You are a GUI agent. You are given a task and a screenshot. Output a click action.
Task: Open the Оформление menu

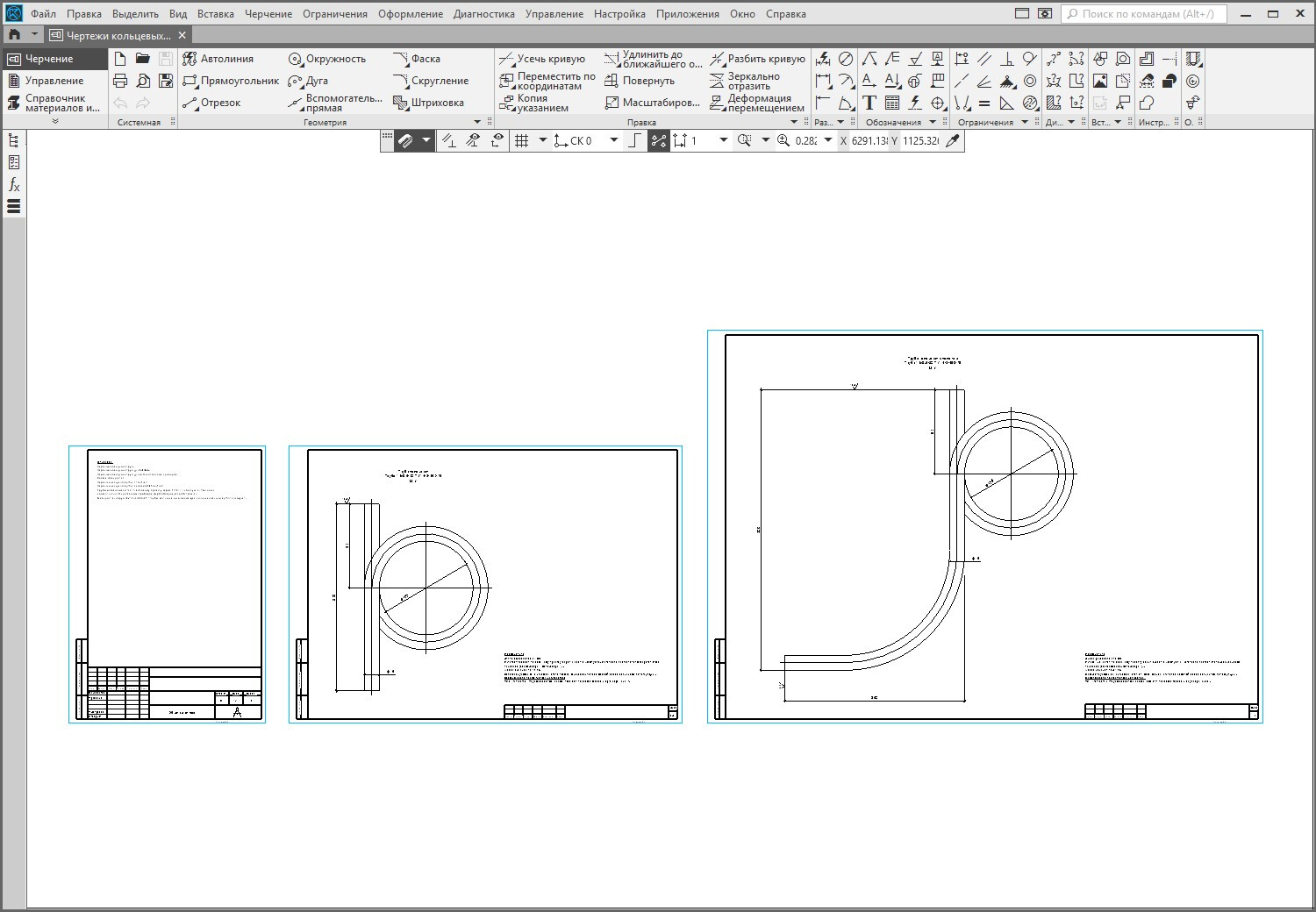pos(410,14)
